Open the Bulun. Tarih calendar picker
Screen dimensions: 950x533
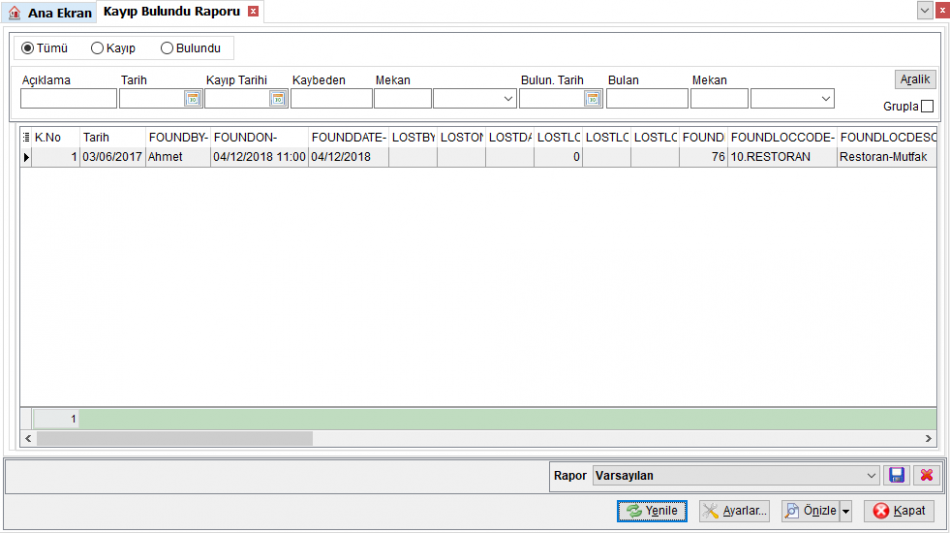coord(593,99)
